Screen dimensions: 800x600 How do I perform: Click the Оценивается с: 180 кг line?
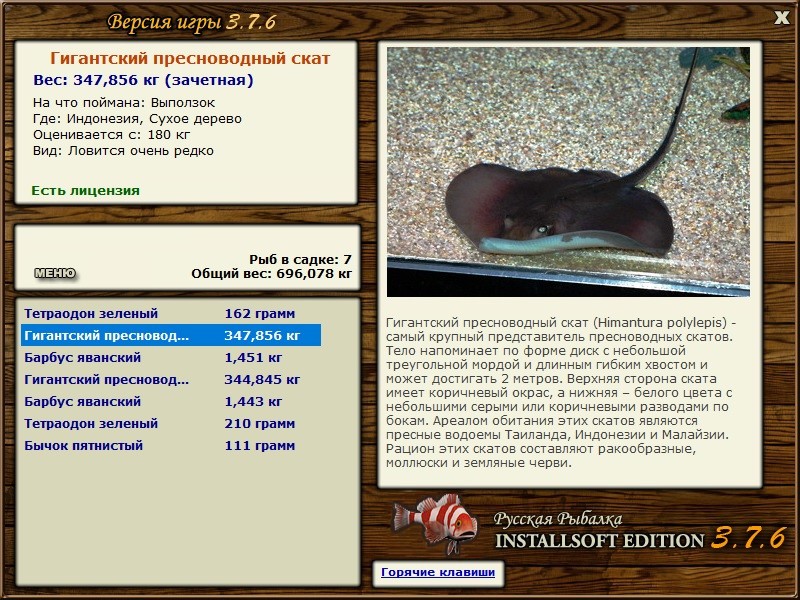(x=112, y=135)
